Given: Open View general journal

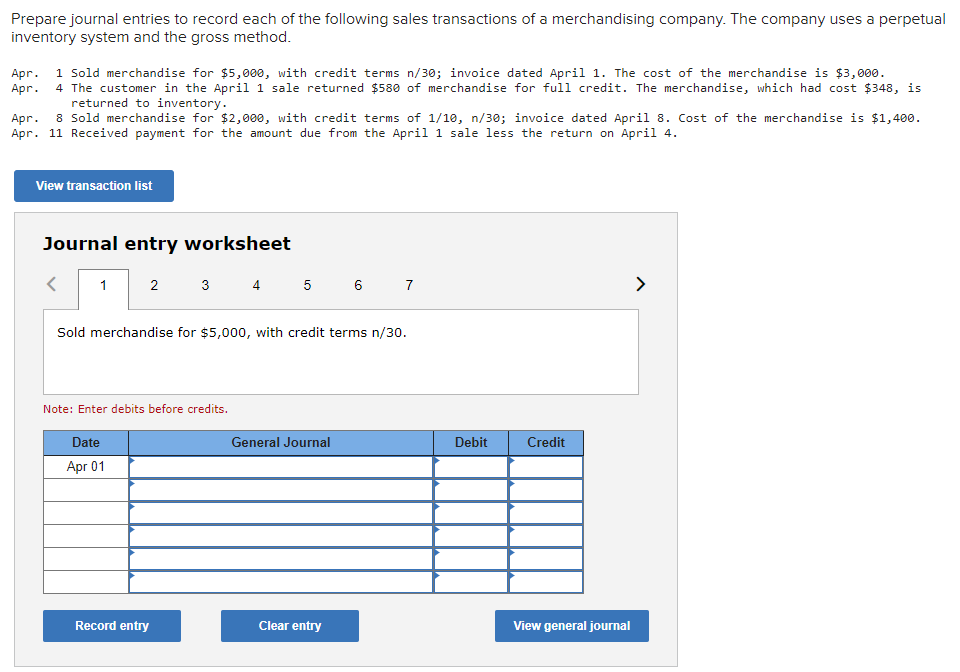Looking at the screenshot, I should 572,625.
